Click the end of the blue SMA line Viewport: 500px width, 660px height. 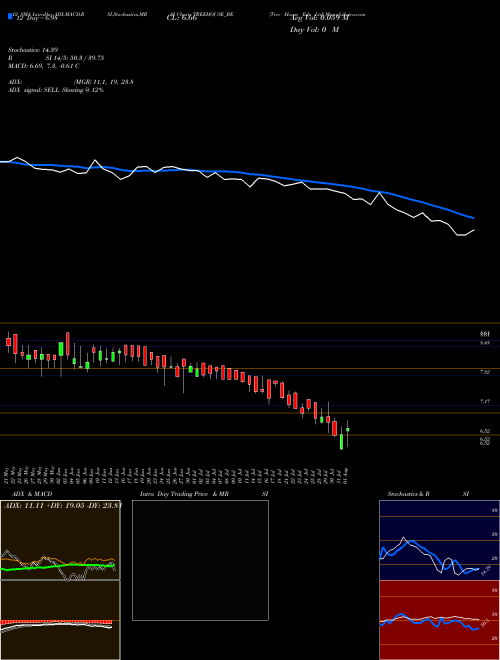(x=474, y=218)
